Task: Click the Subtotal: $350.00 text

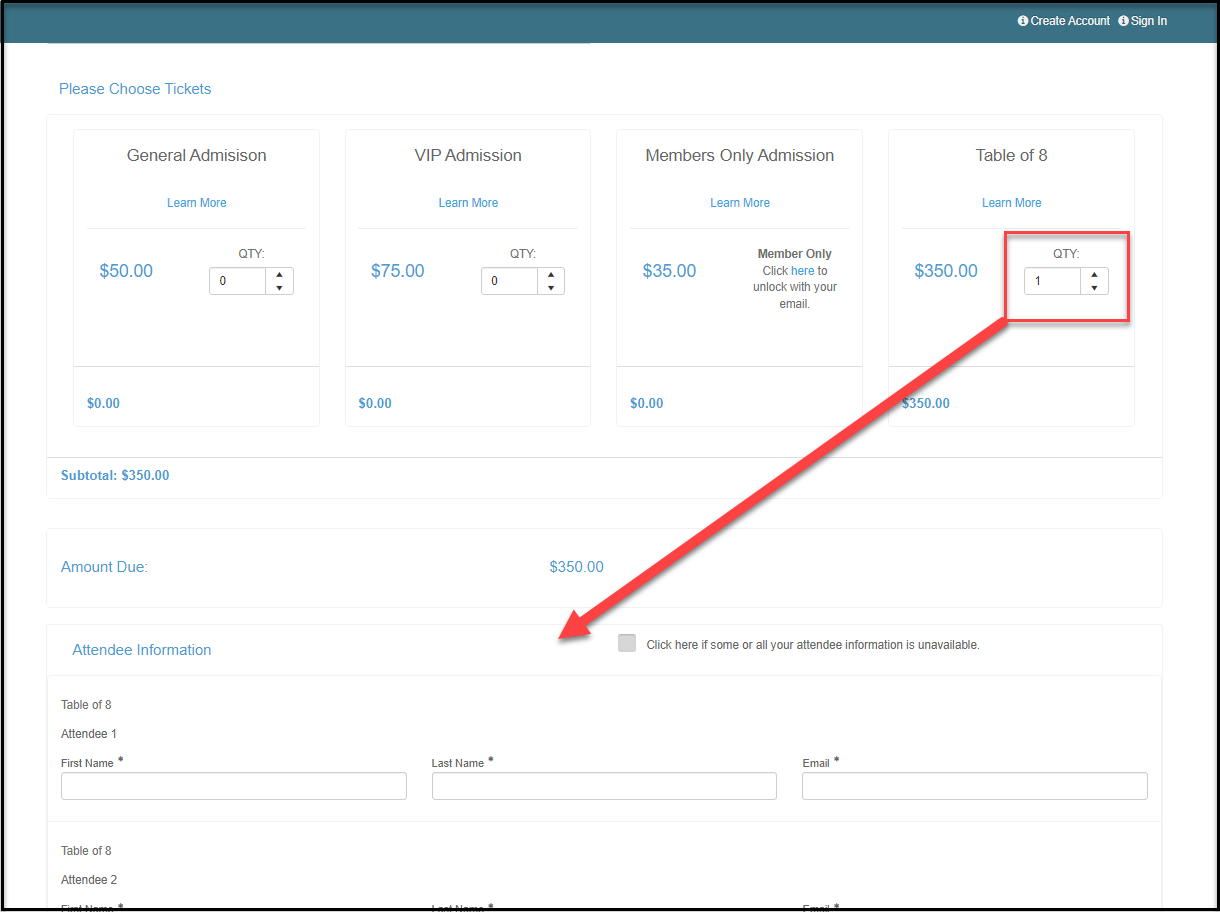Action: [115, 476]
